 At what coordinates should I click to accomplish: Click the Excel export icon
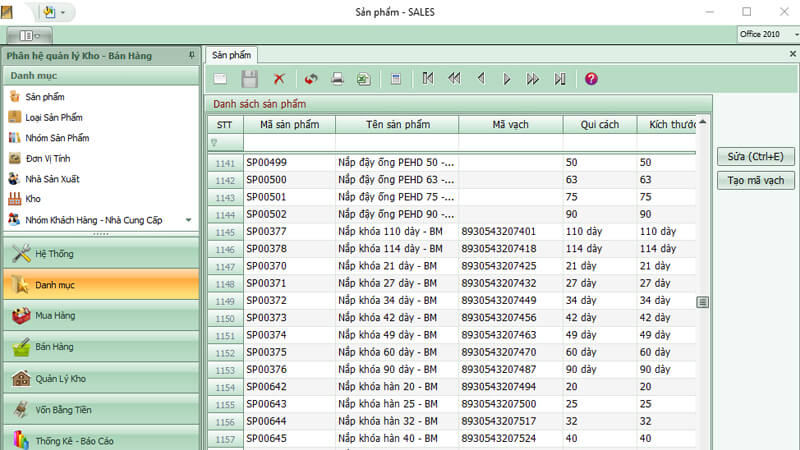click(363, 79)
